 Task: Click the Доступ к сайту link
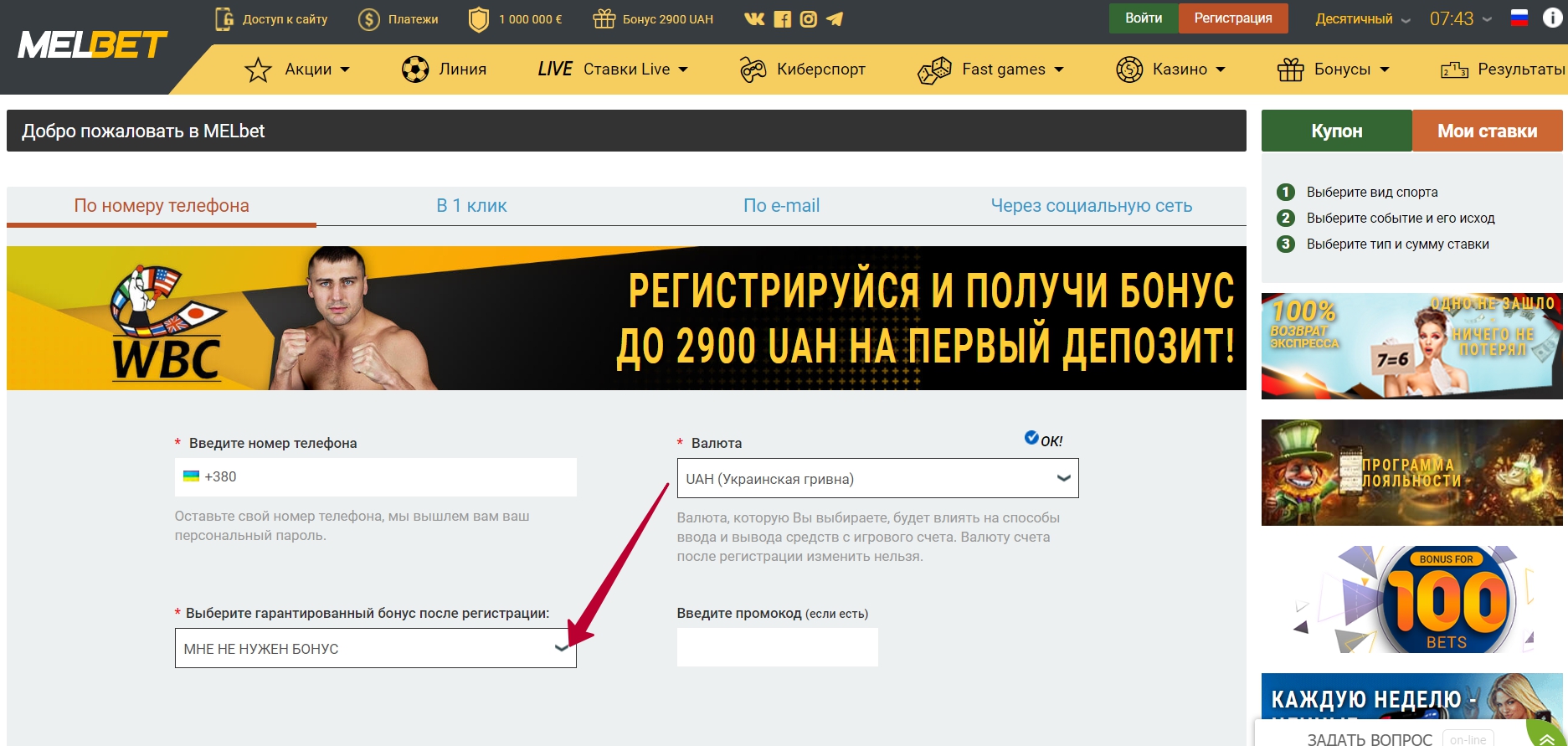tap(285, 19)
